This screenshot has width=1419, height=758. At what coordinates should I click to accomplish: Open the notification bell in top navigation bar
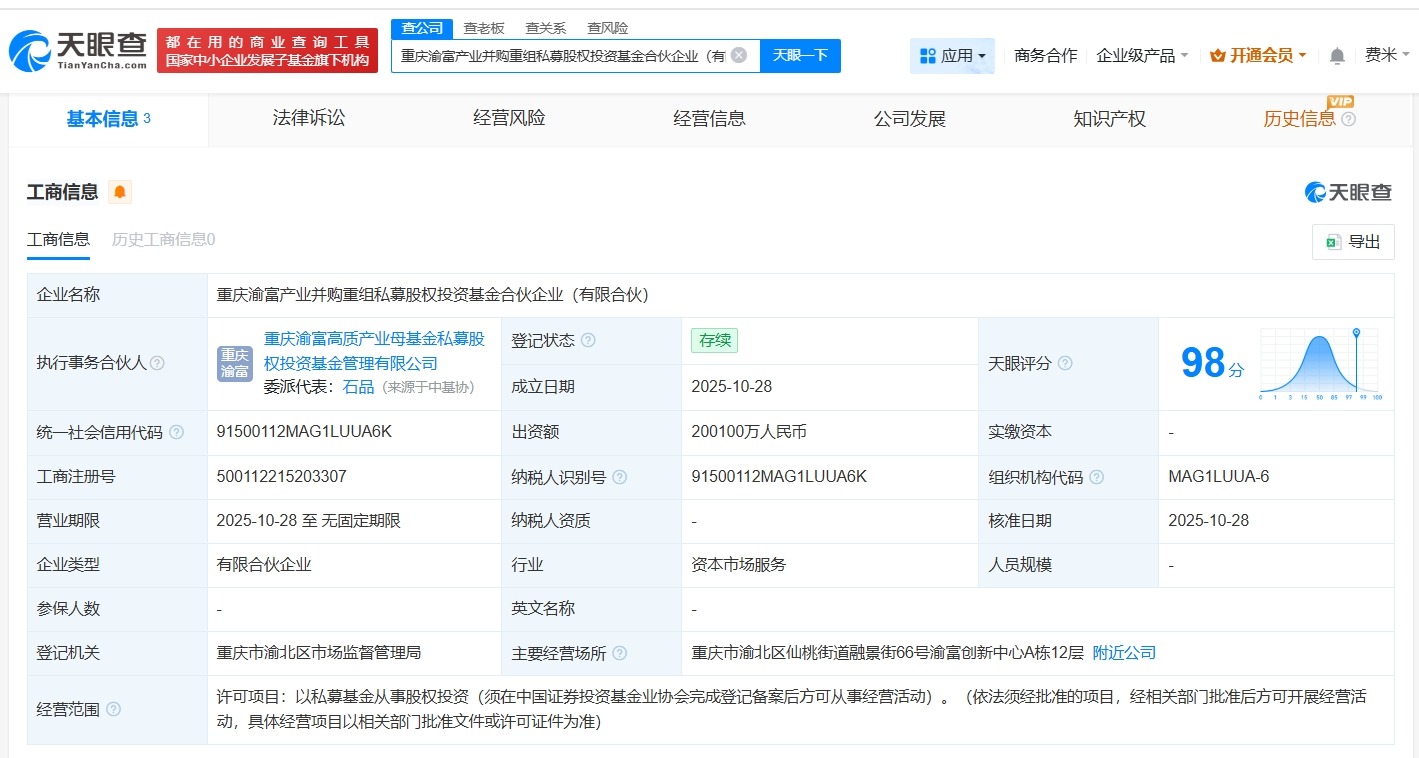click(1336, 56)
